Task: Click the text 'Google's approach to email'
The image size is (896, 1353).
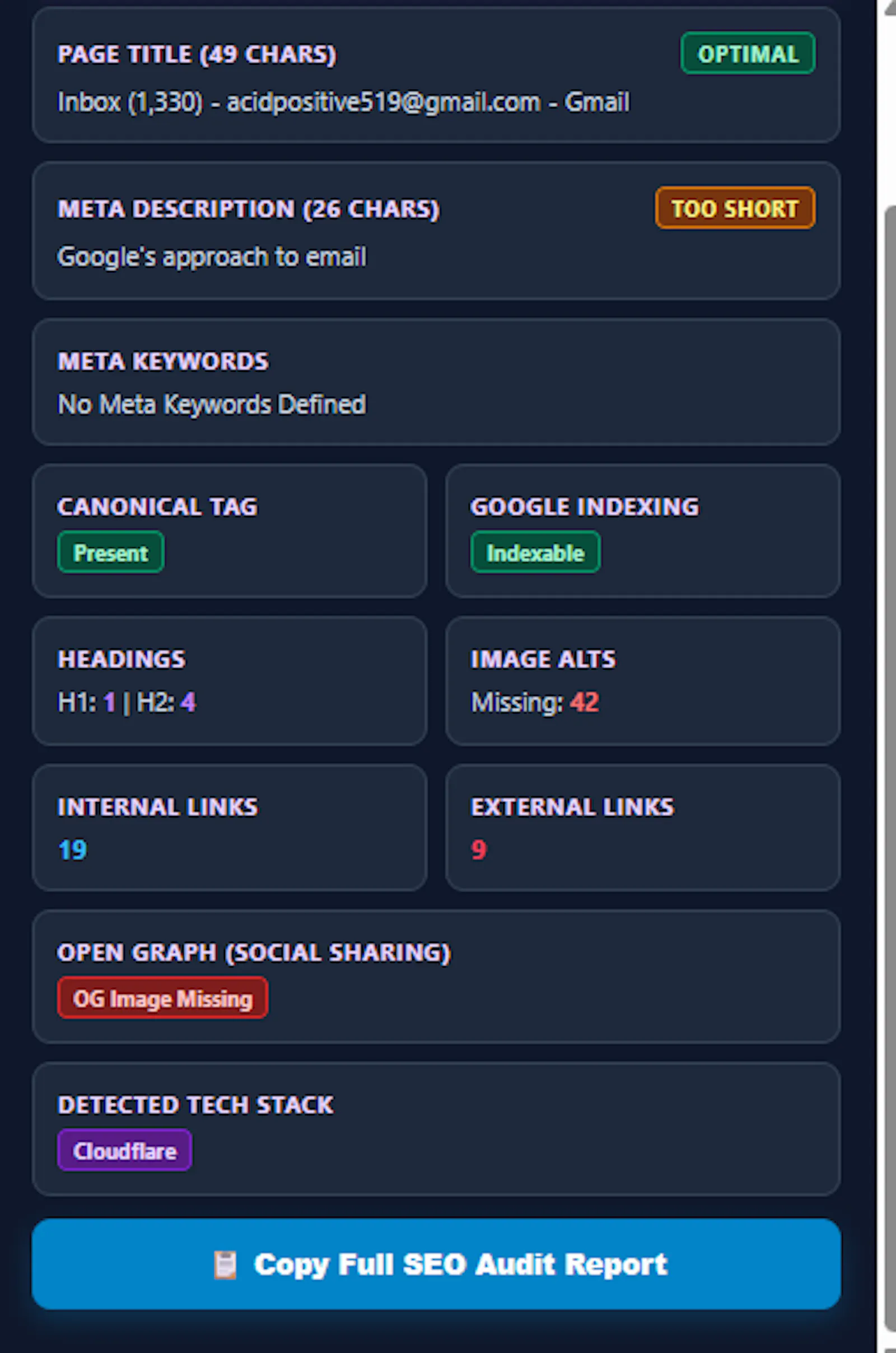Action: 212,256
